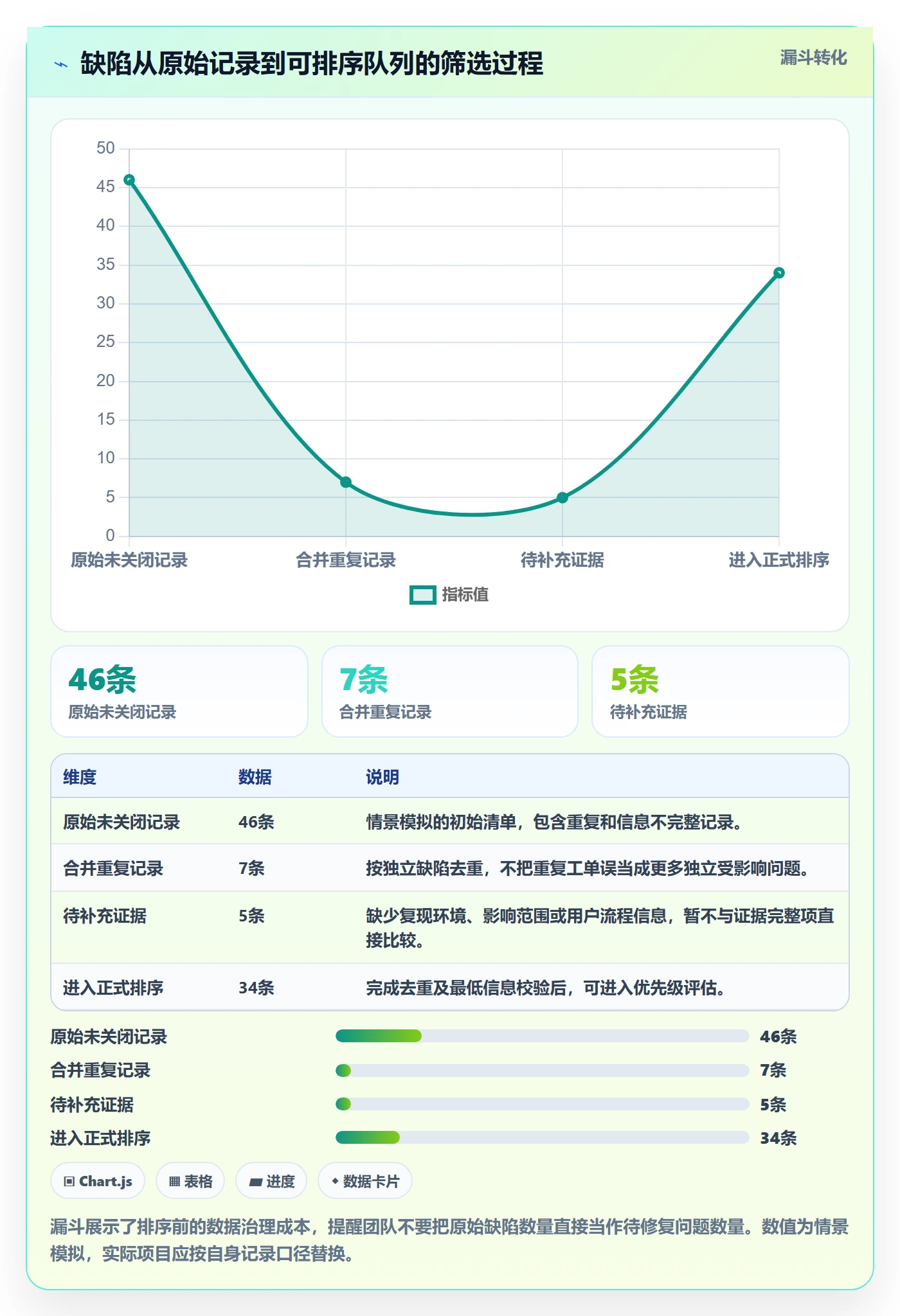Click the chart data point for 合并重复记录

coord(346,482)
